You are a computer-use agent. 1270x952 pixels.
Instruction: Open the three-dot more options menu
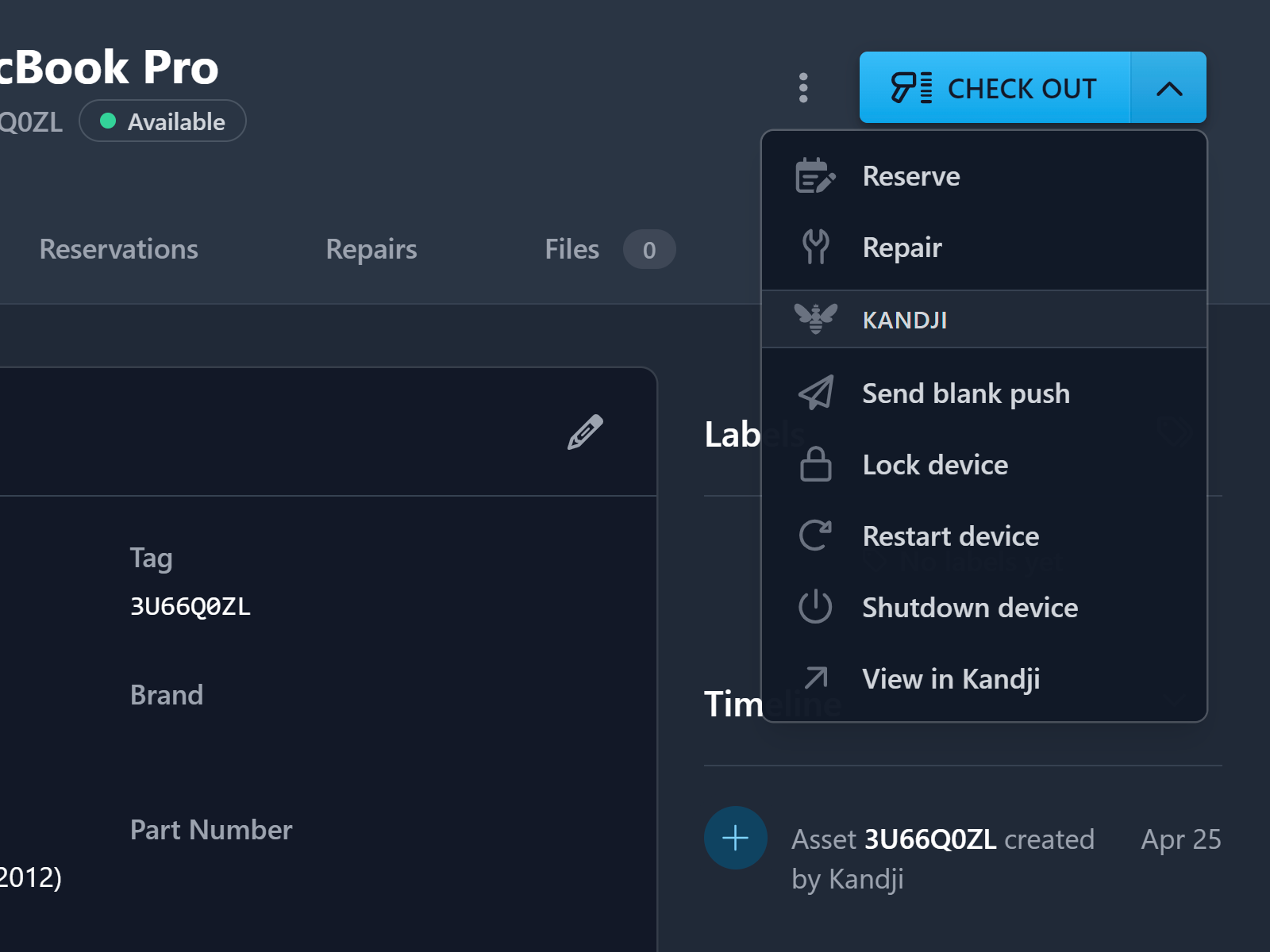803,88
